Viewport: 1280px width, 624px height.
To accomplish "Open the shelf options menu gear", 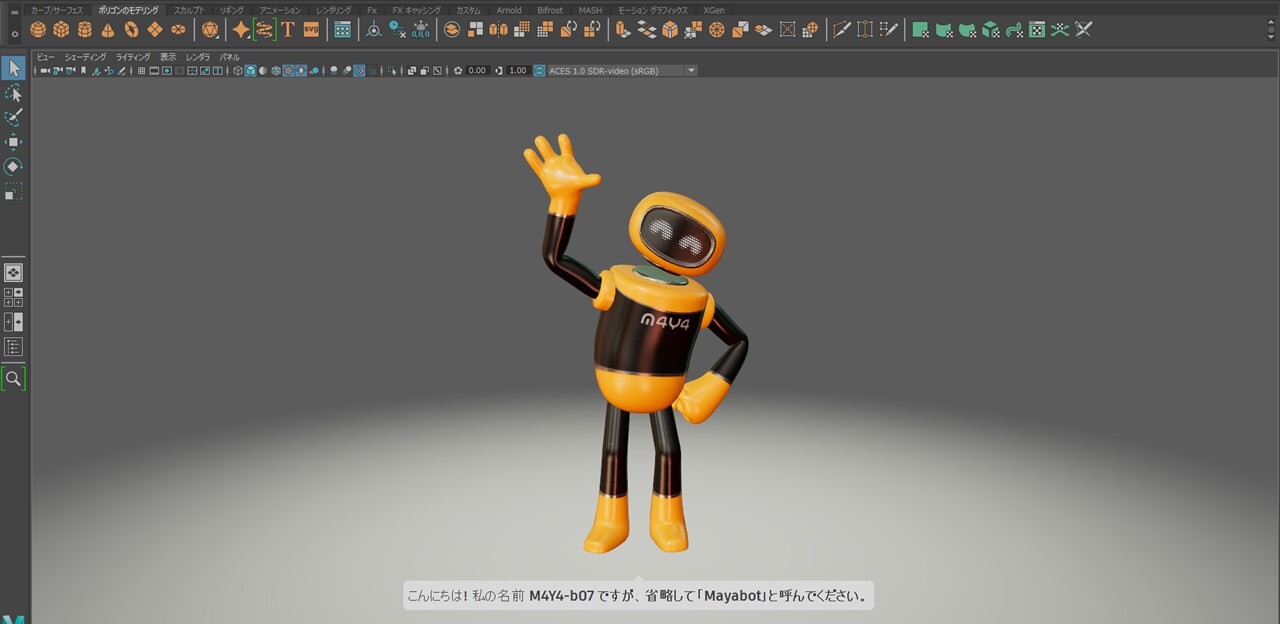I will point(14,33).
